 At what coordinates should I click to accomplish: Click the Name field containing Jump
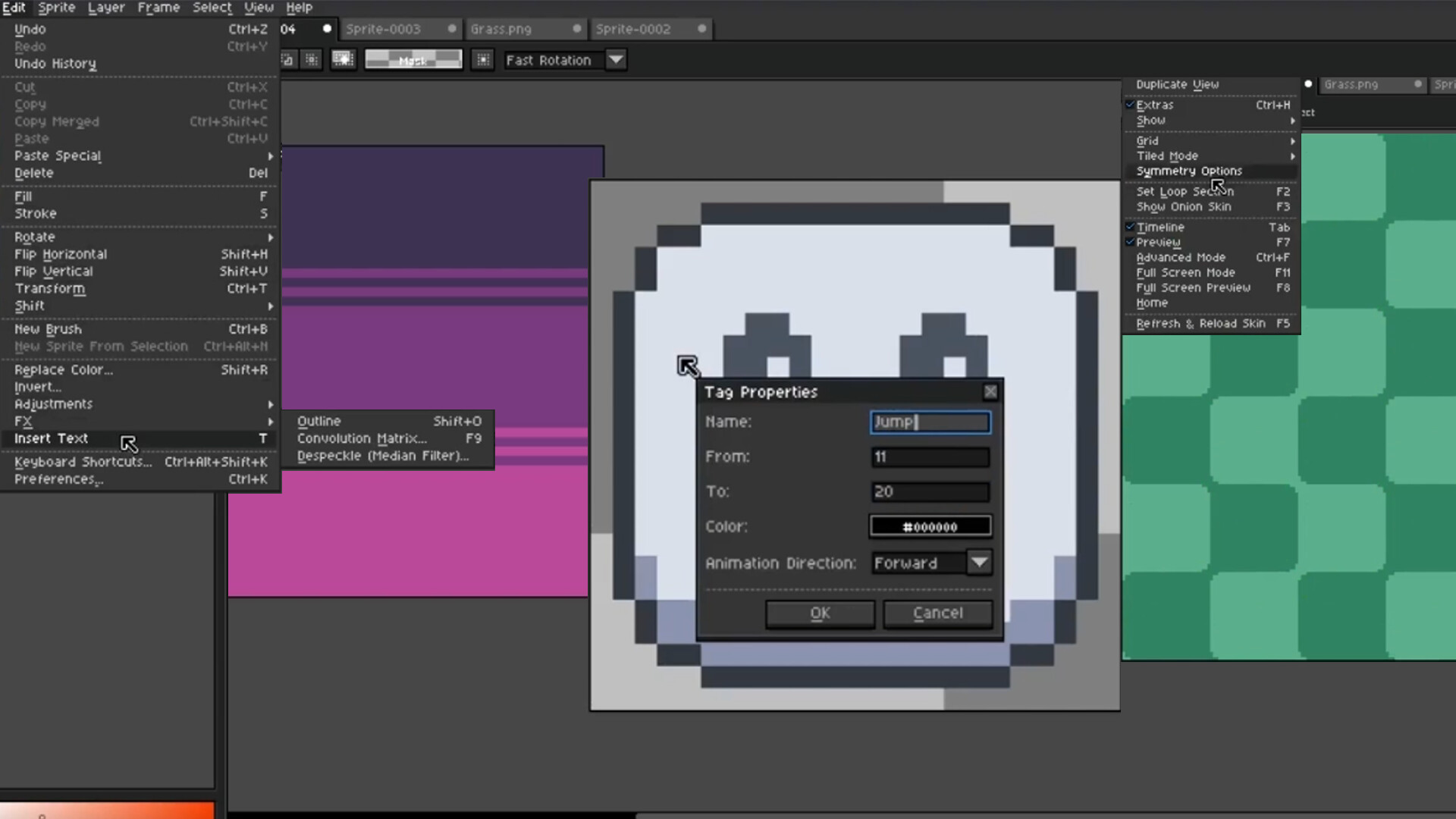[x=930, y=422]
